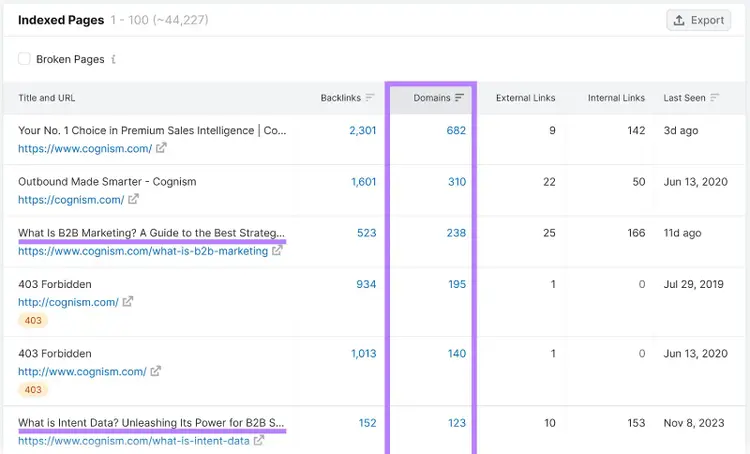Viewport: 750px width, 454px height.
Task: Click the Export button
Action: tap(698, 20)
